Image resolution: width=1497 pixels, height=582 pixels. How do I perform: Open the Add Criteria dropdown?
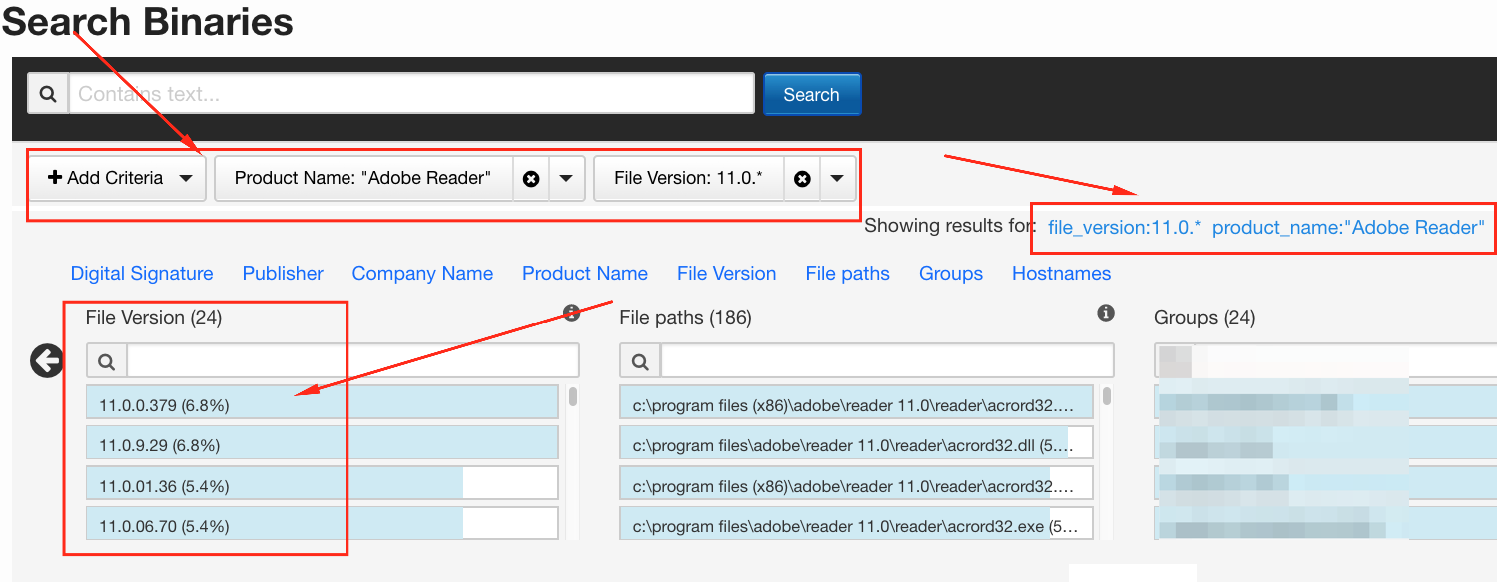pos(117,178)
